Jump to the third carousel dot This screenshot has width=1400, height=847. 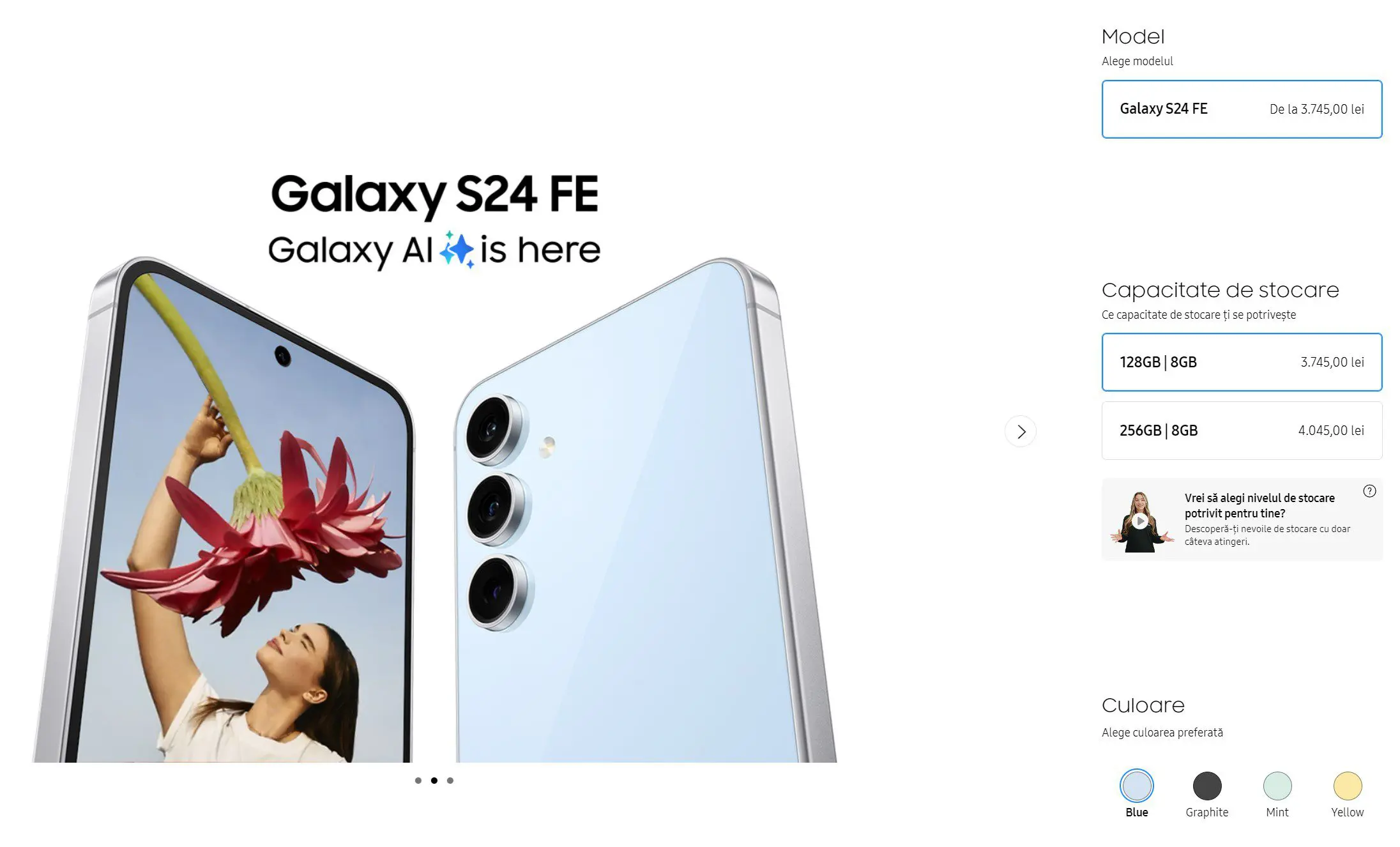coord(450,781)
